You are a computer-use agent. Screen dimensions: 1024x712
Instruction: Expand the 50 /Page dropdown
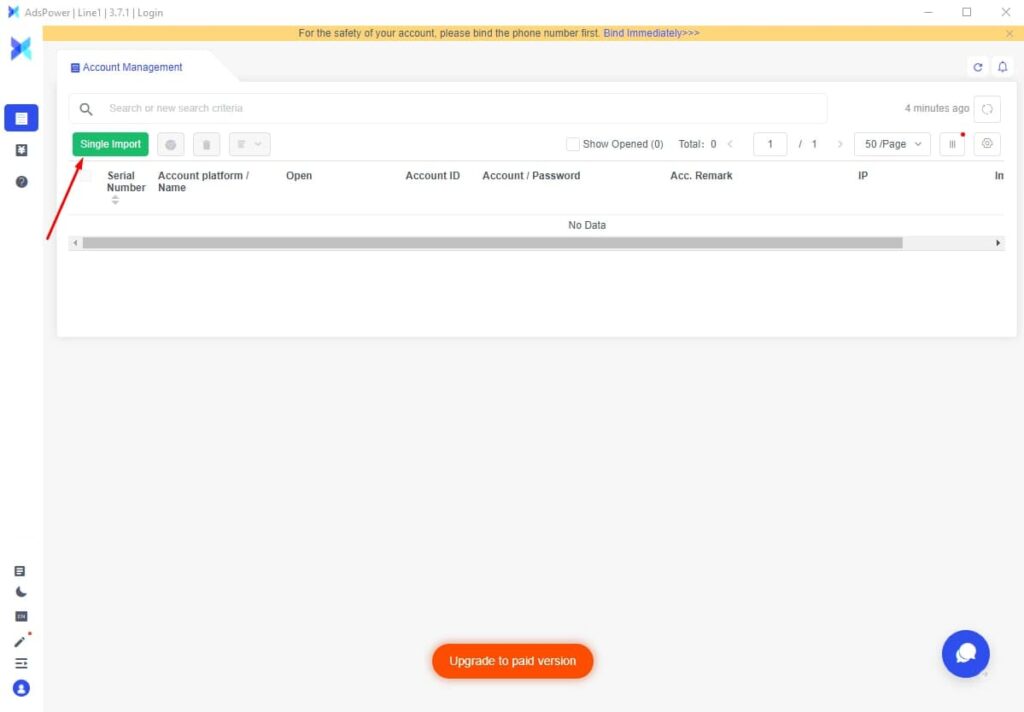coord(892,144)
